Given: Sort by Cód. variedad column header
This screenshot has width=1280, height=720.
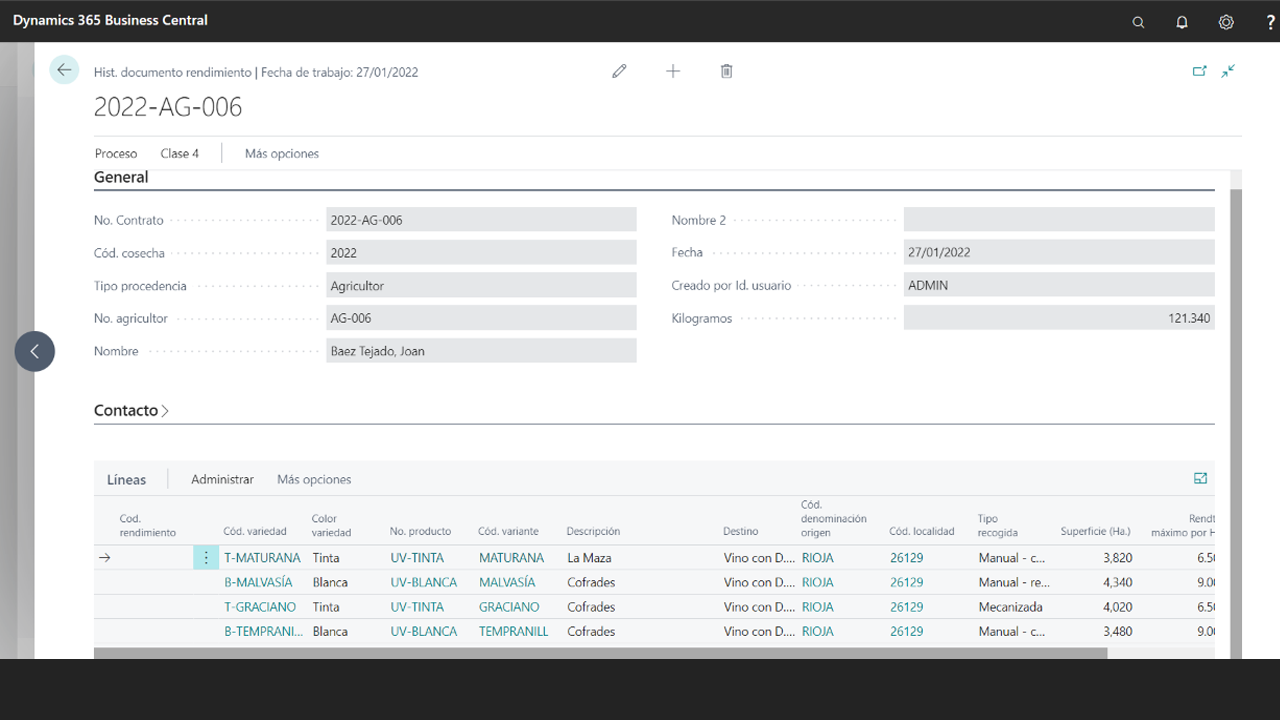Looking at the screenshot, I should 255,531.
